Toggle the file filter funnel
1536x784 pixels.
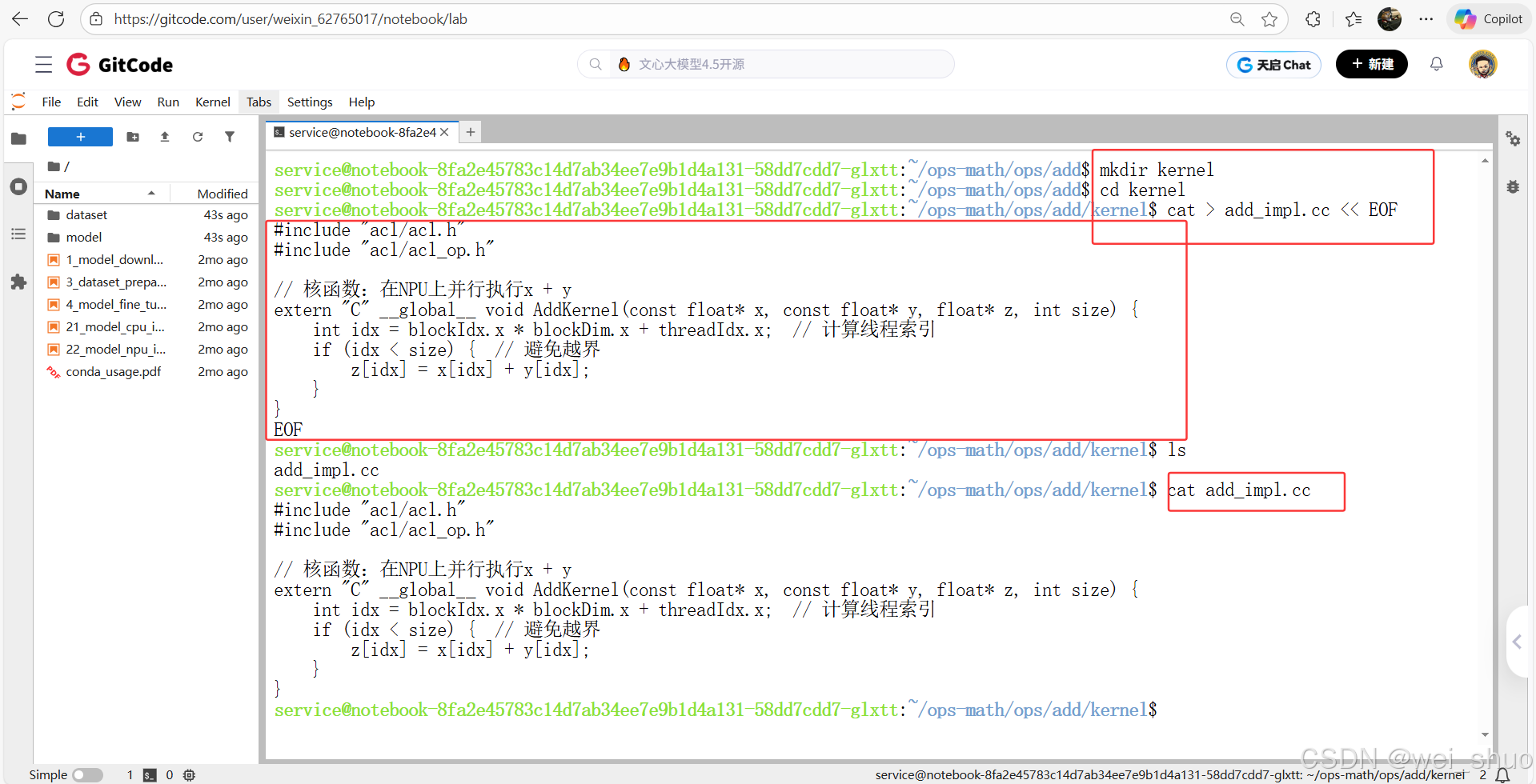coord(230,137)
